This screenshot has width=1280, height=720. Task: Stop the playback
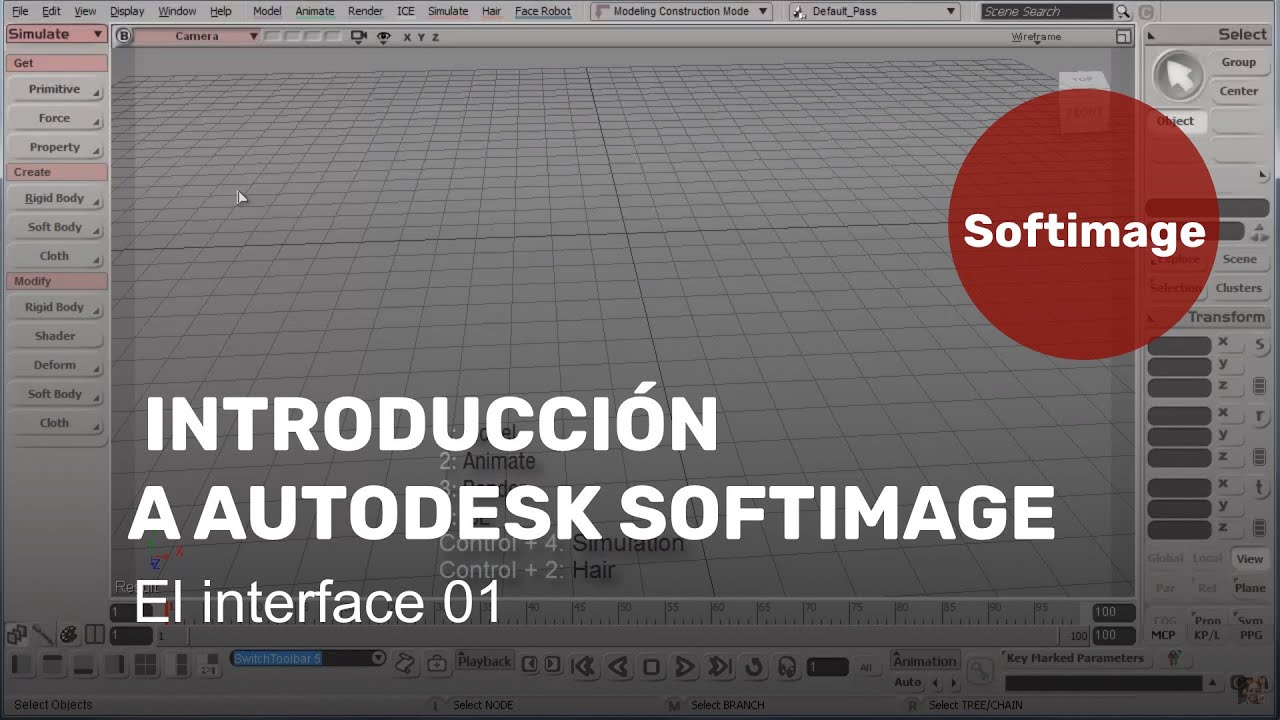651,666
